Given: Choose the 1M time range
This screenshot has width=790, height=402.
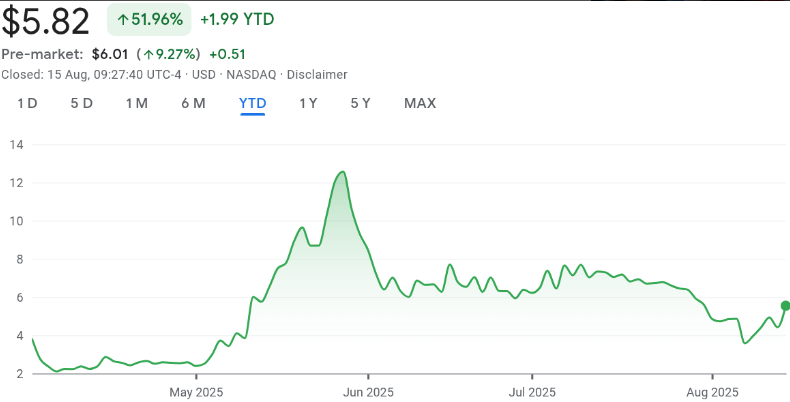Looking at the screenshot, I should [137, 103].
